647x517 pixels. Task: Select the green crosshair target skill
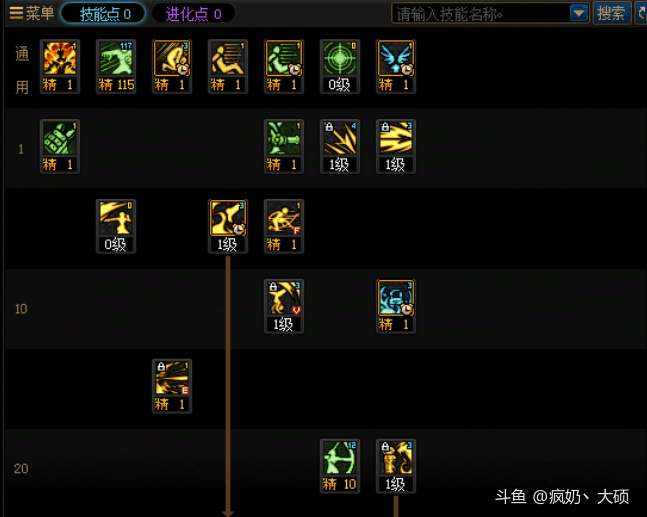[340, 66]
